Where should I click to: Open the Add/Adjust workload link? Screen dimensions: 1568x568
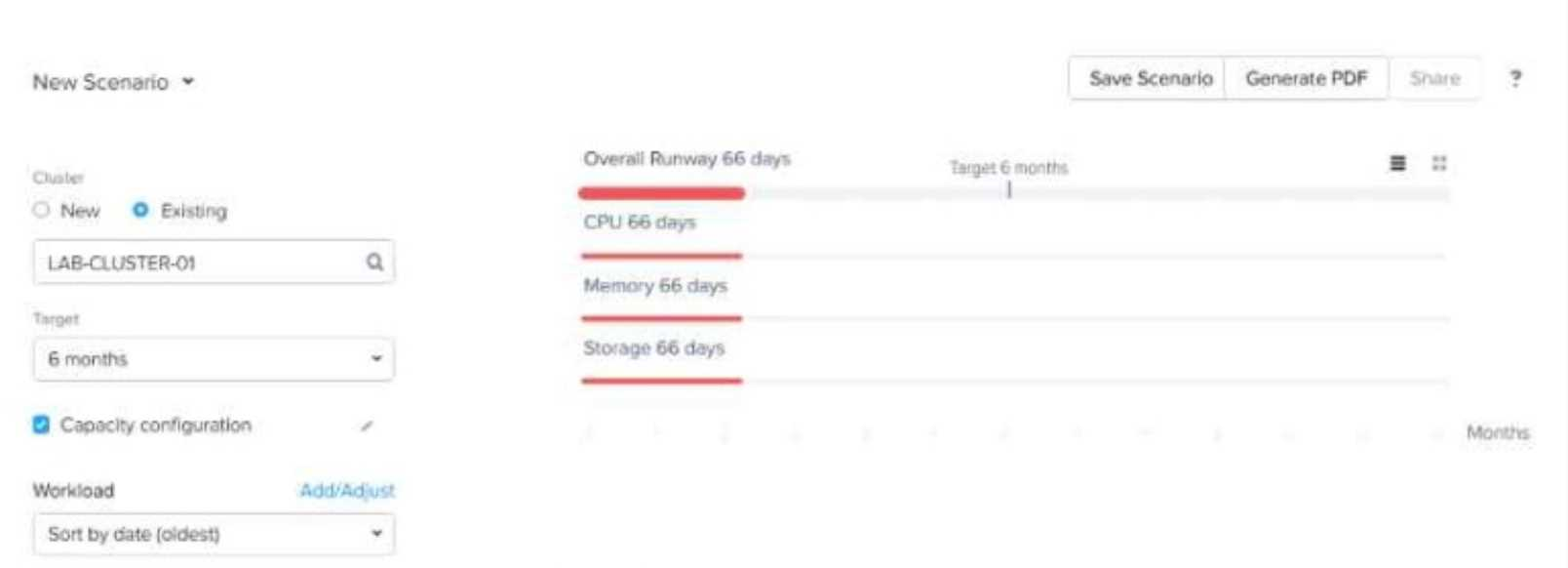point(347,490)
